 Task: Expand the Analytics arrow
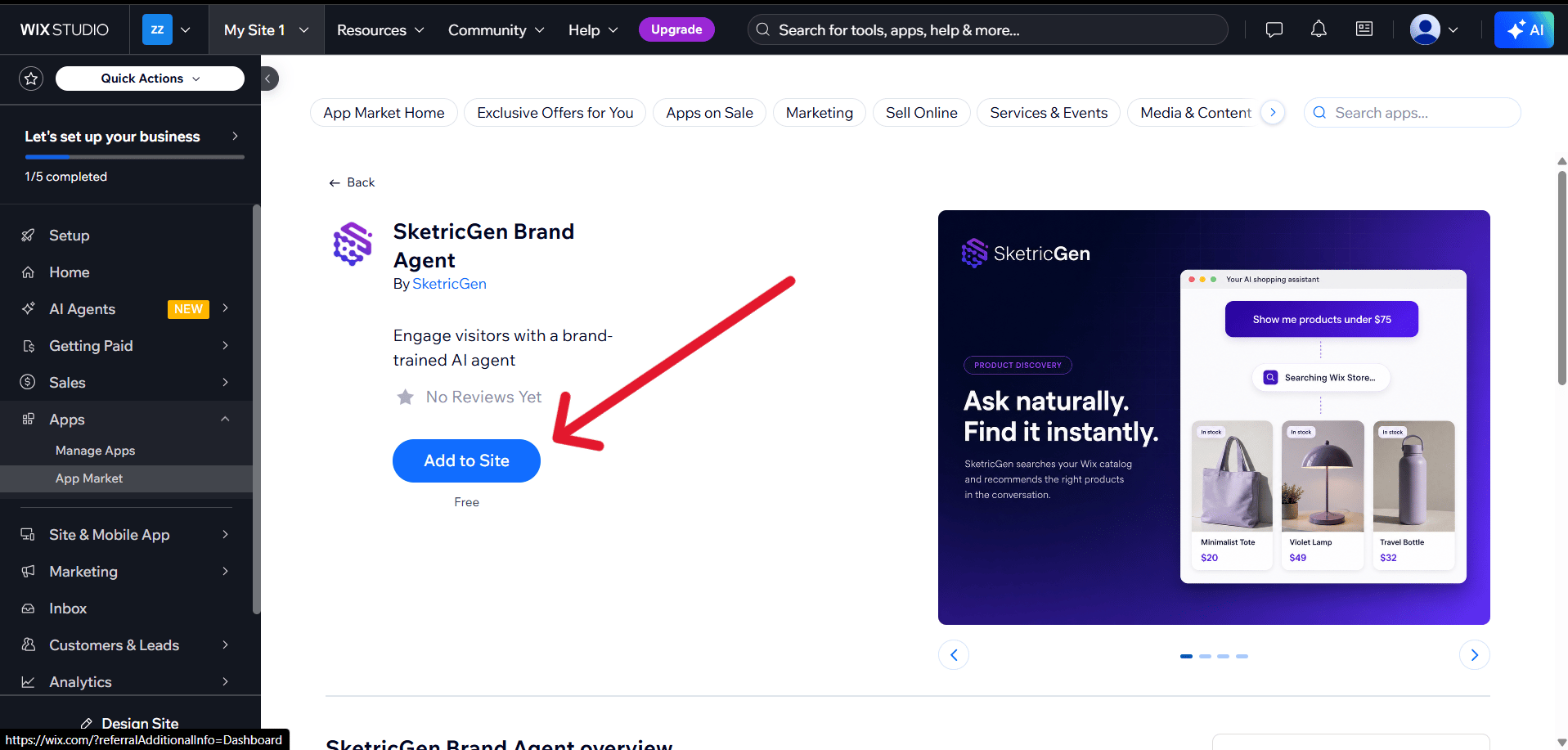tap(225, 681)
